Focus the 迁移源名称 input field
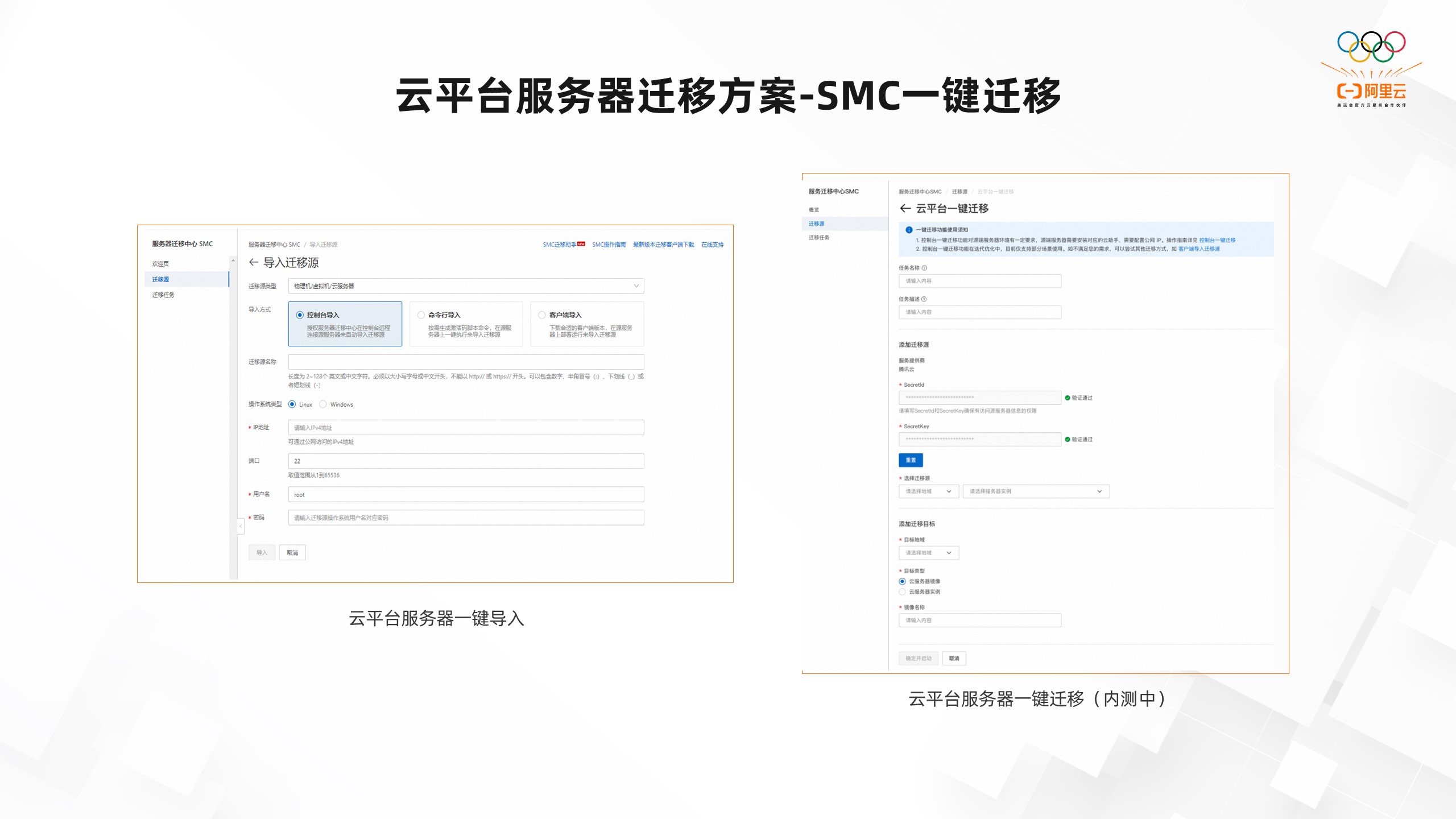This screenshot has width=1456, height=819. pyautogui.click(x=466, y=362)
